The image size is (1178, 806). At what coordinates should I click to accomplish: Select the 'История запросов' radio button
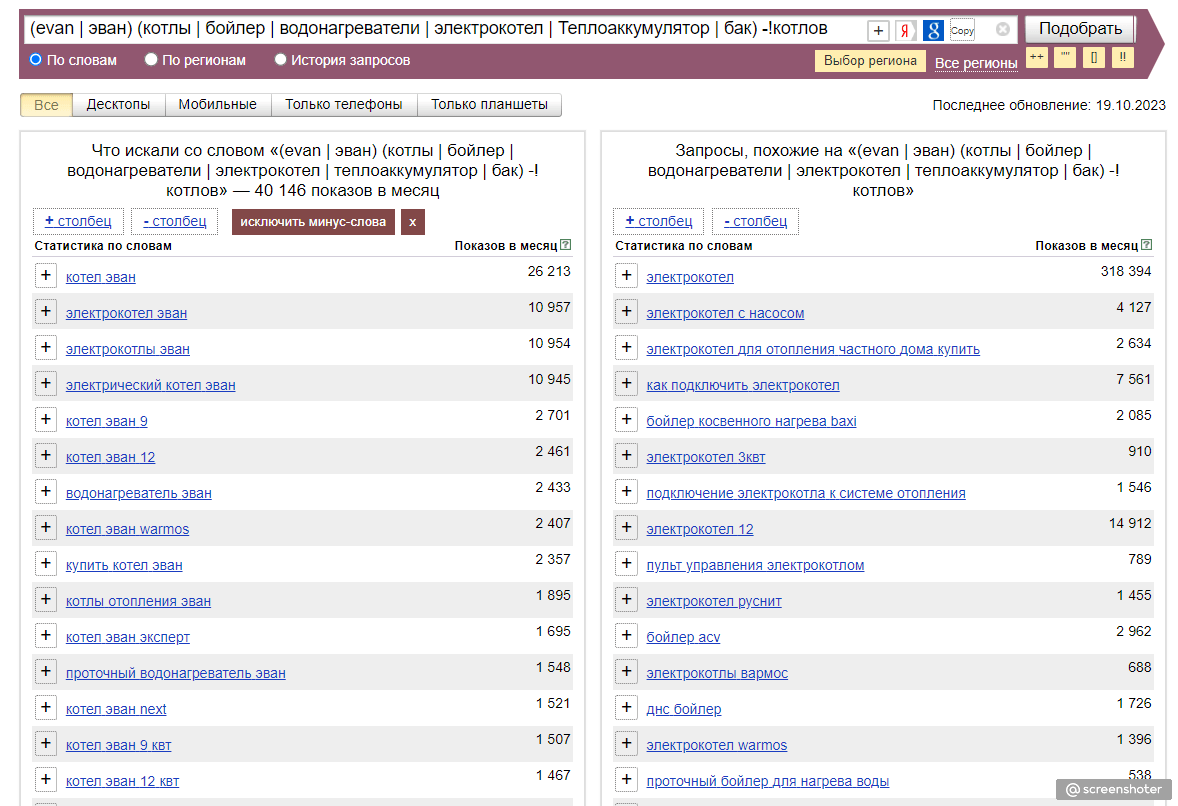click(x=280, y=59)
